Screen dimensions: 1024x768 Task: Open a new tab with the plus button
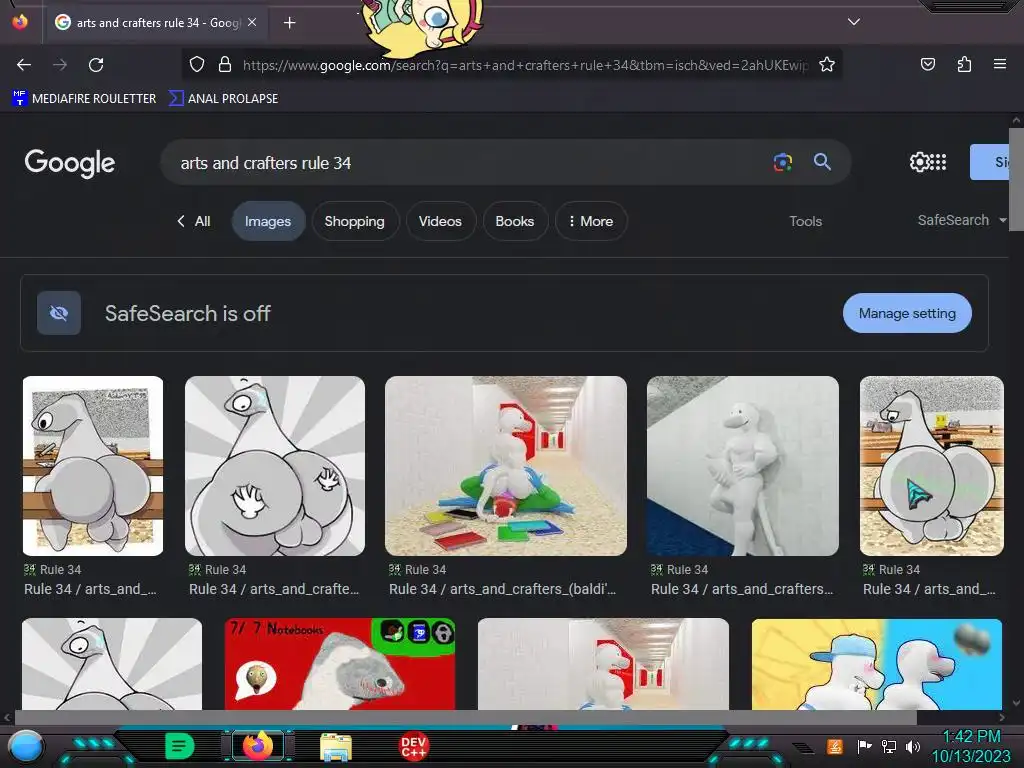[x=290, y=23]
